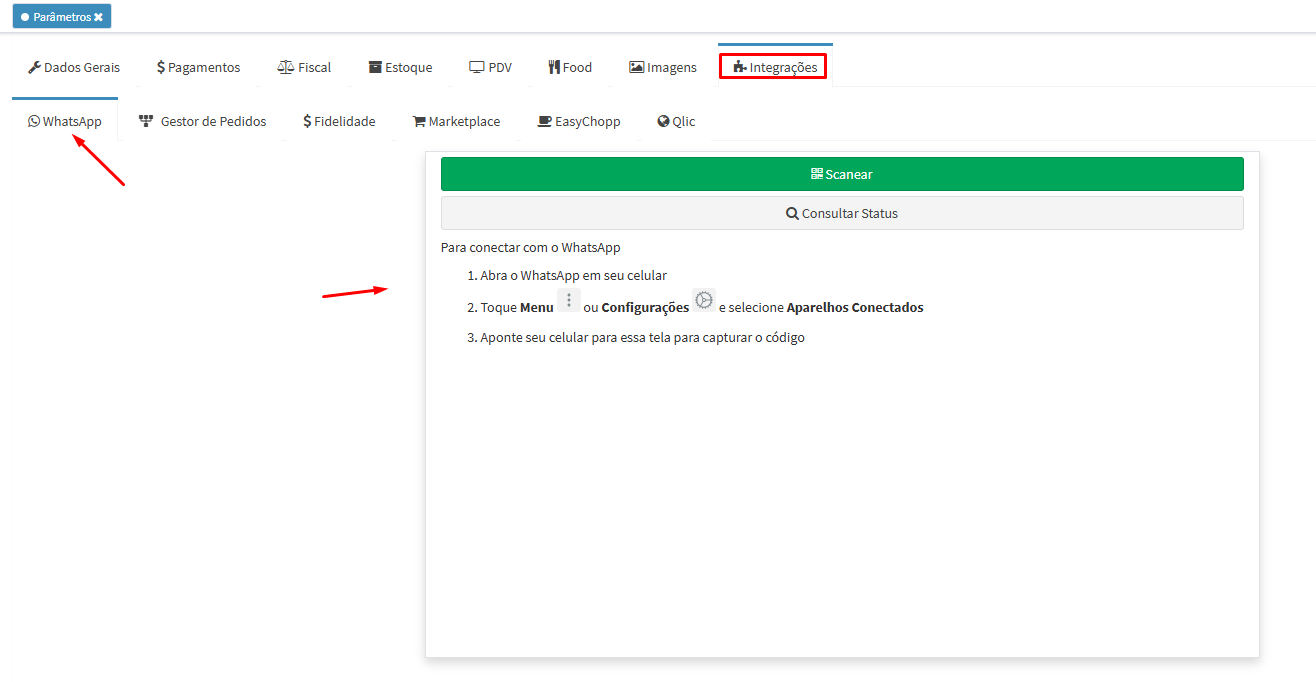Image resolution: width=1316 pixels, height=682 pixels.
Task: Select the PDV tab
Action: pos(490,67)
